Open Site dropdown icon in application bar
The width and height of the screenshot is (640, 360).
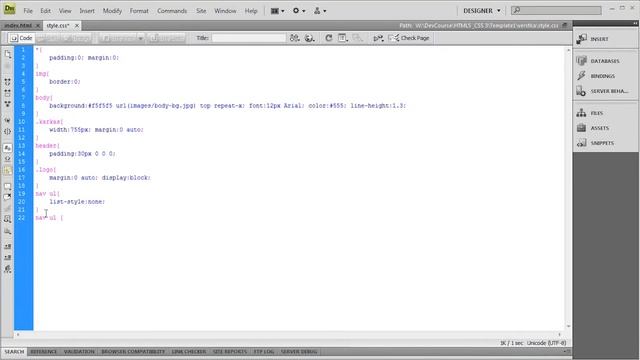[x=320, y=11]
